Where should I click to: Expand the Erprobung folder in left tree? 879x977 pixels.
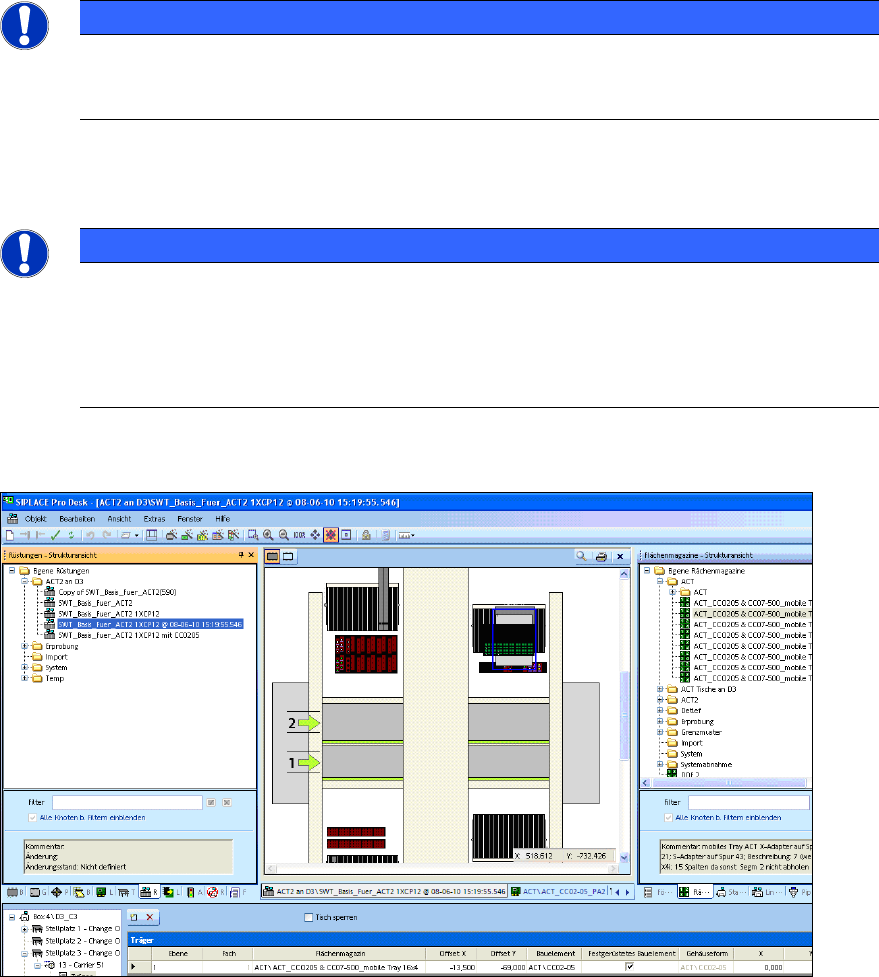click(x=25, y=646)
